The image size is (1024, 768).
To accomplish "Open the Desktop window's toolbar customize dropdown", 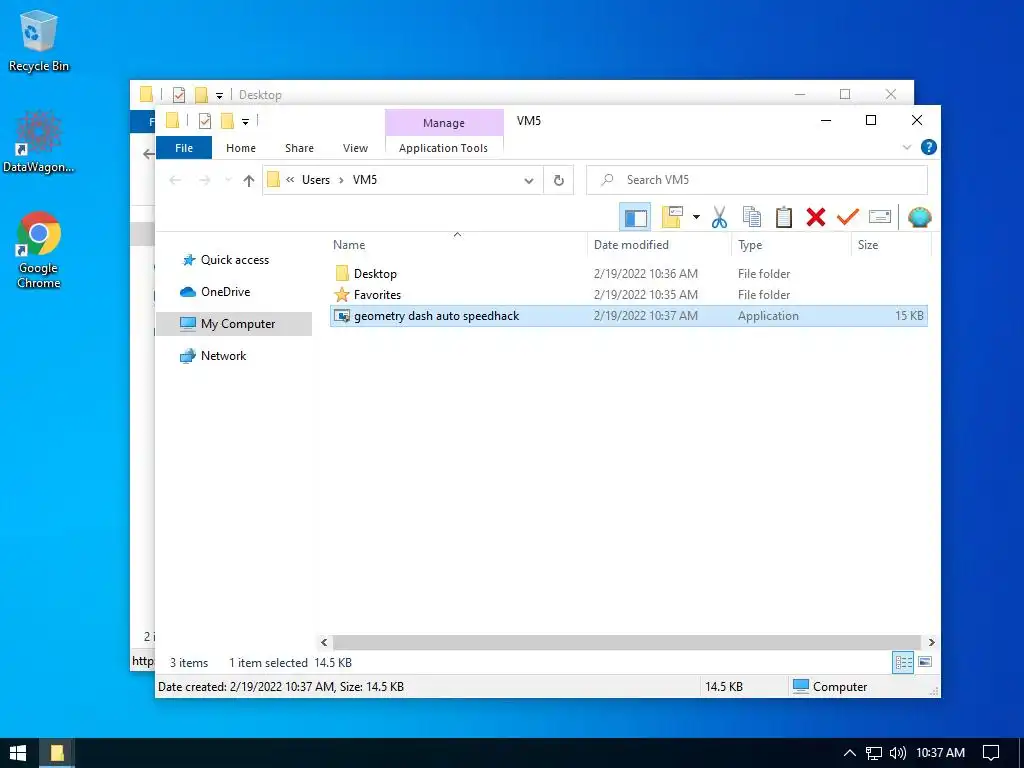I will [219, 95].
